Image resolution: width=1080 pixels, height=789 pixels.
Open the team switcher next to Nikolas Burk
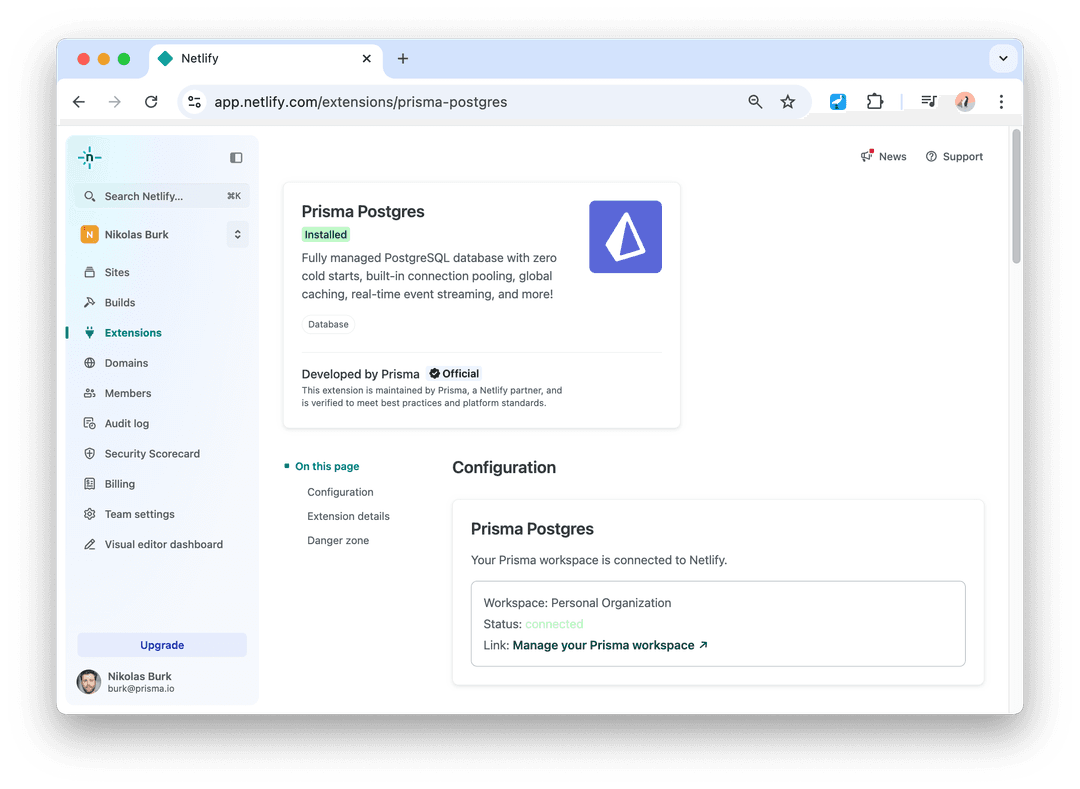(x=237, y=234)
